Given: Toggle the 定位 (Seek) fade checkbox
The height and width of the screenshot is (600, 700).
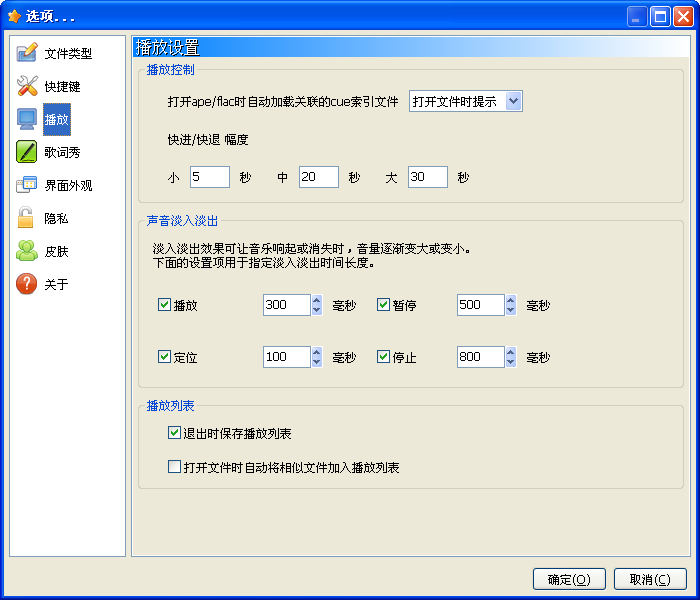Looking at the screenshot, I should 165,356.
